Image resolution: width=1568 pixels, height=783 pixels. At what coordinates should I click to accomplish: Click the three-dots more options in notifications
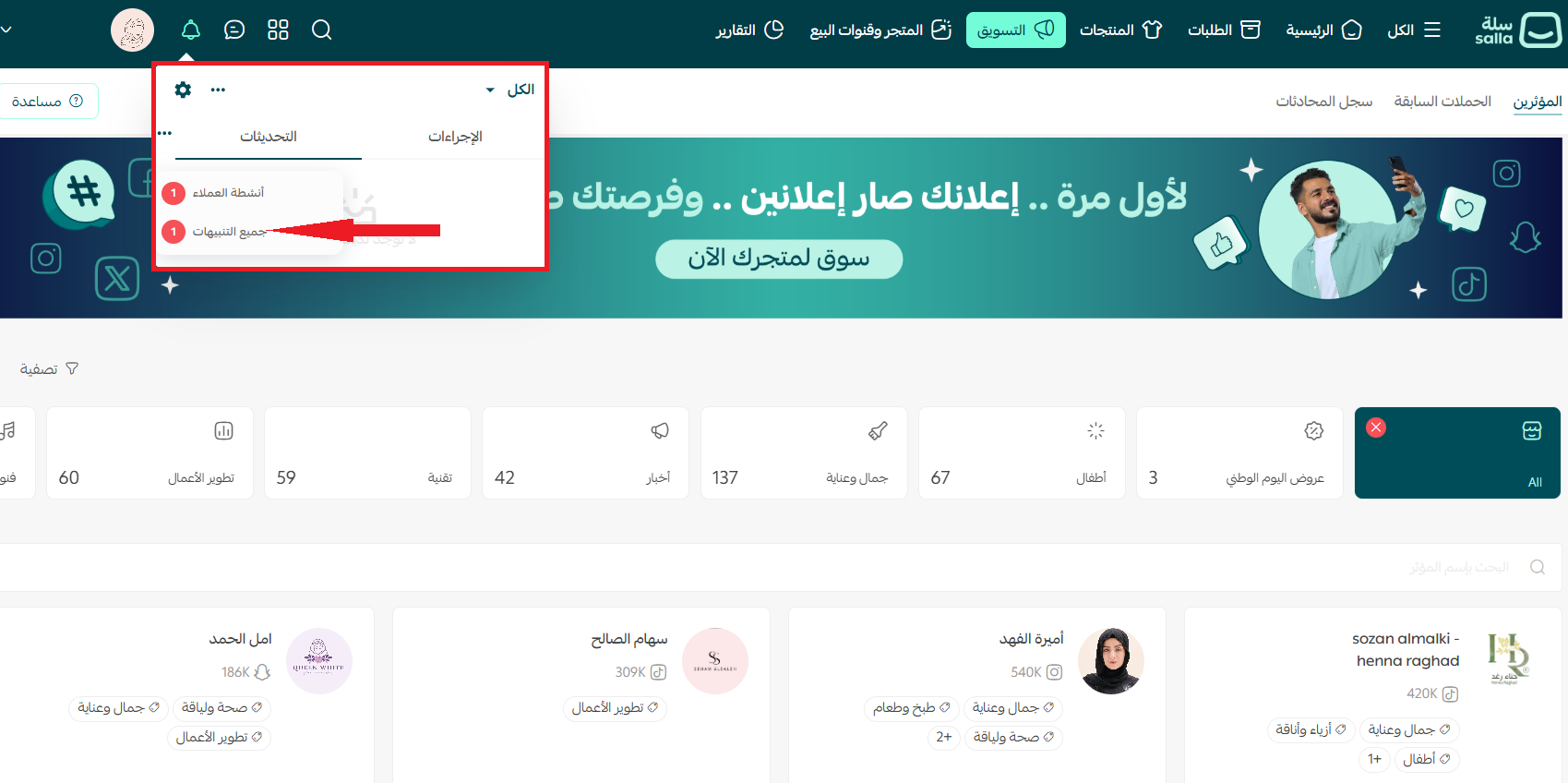[218, 90]
